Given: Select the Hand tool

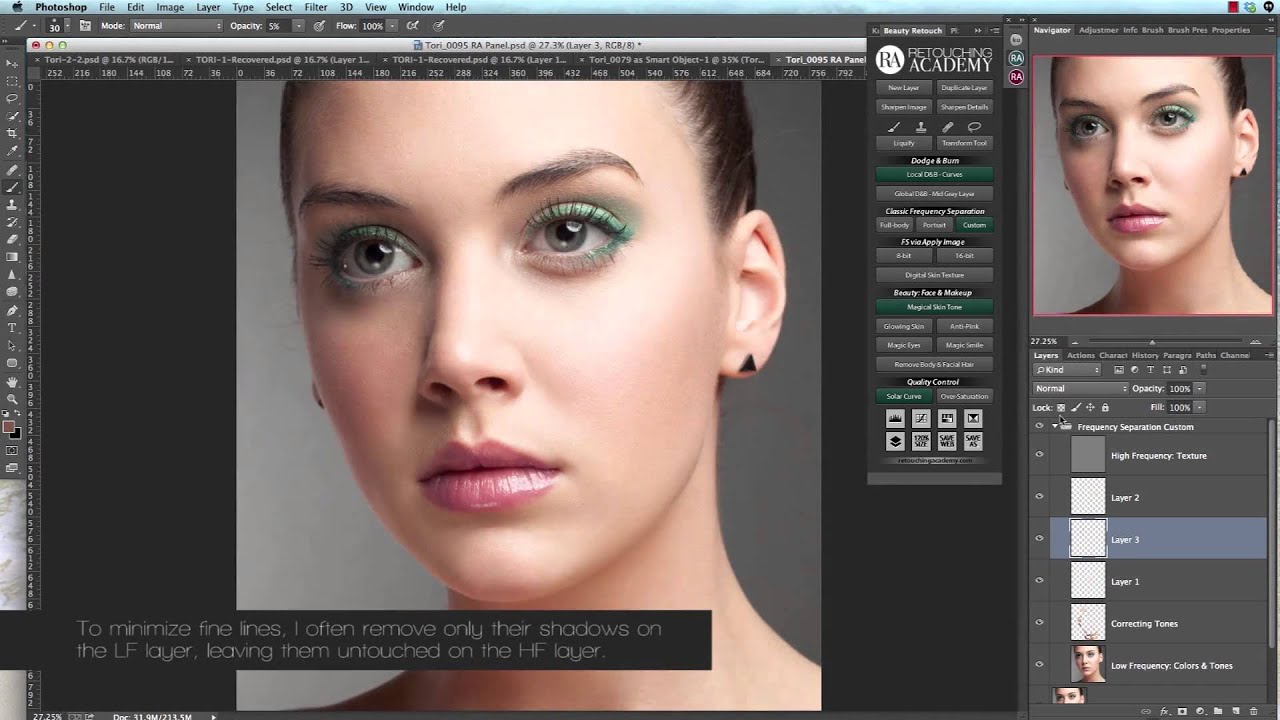Looking at the screenshot, I should click(13, 381).
